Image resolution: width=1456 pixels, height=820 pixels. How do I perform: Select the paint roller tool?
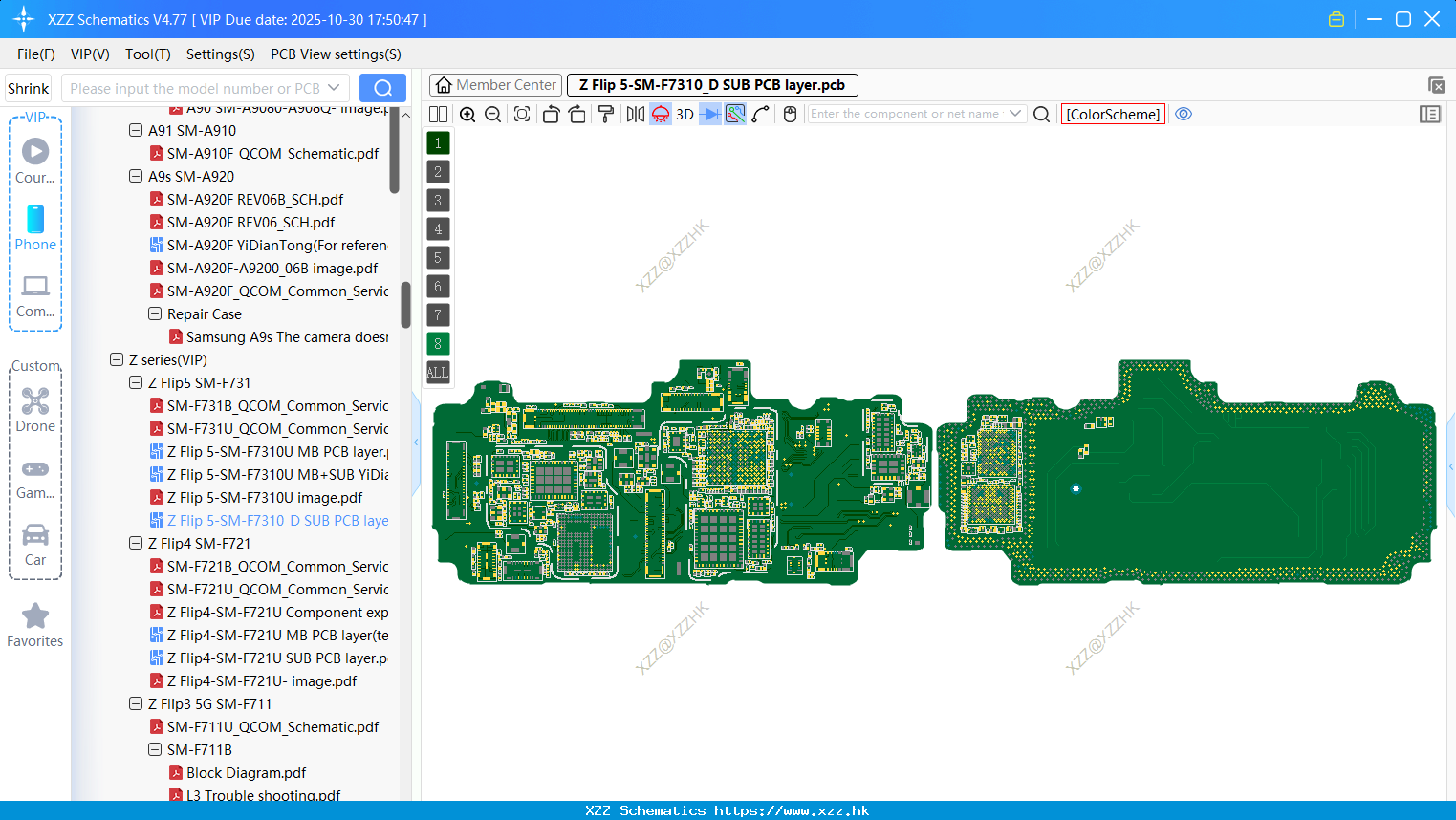[606, 114]
